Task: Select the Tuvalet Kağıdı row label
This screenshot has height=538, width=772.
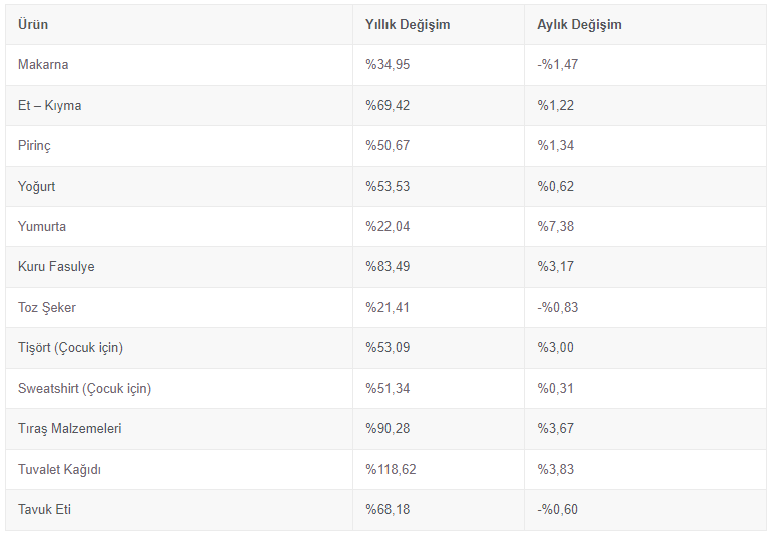Action: click(59, 470)
